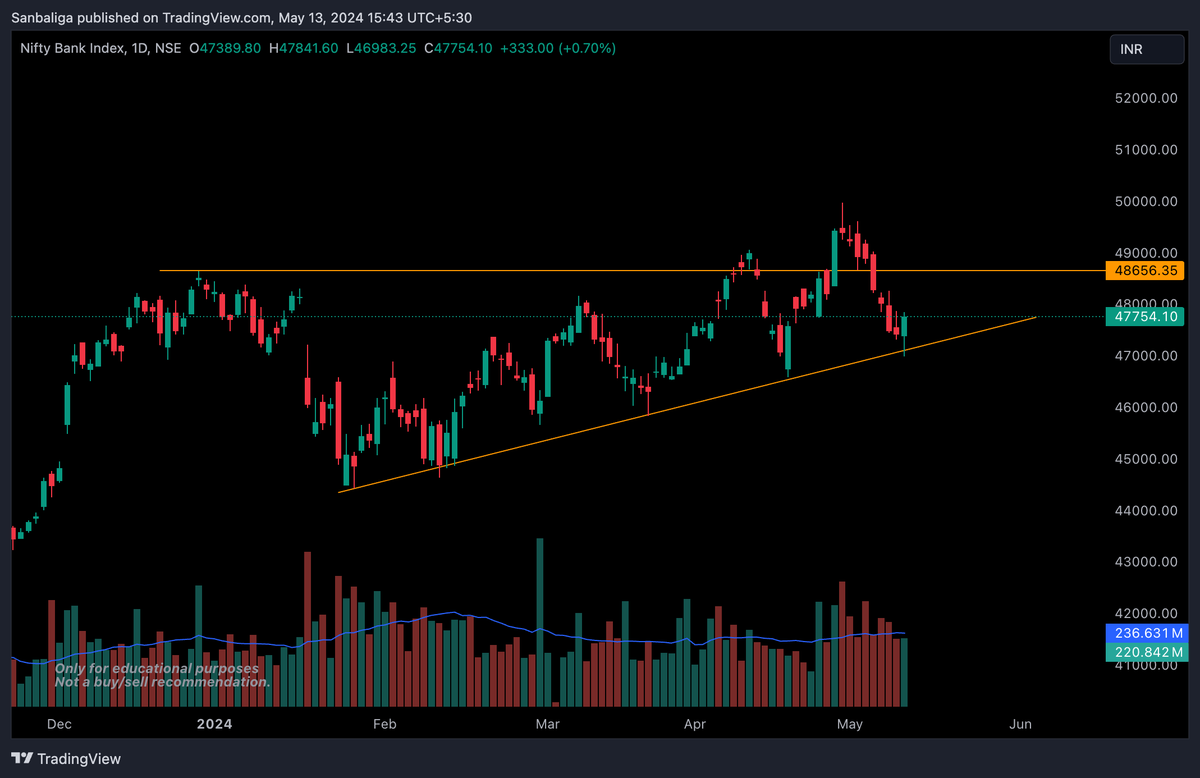Click the 49000.00 price axis label
This screenshot has height=778, width=1200.
click(x=1145, y=253)
